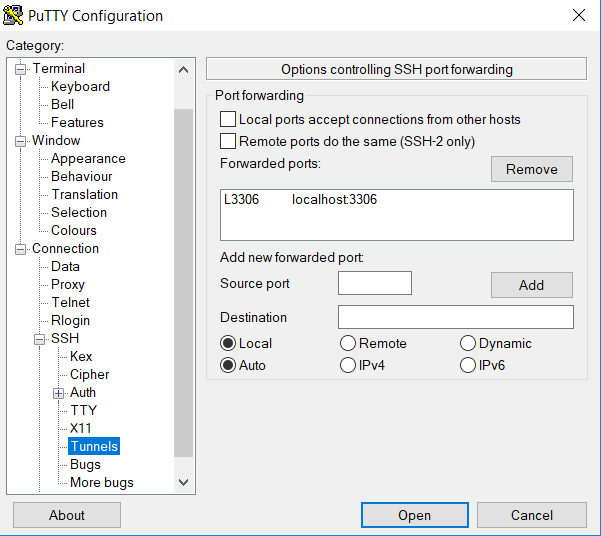Collapse the Terminal tree node

[x=20, y=69]
